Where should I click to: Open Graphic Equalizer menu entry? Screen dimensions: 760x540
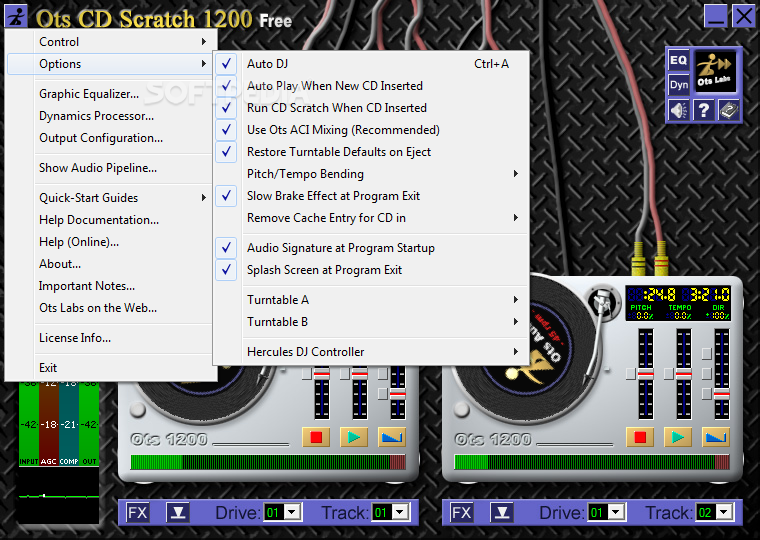click(110, 94)
